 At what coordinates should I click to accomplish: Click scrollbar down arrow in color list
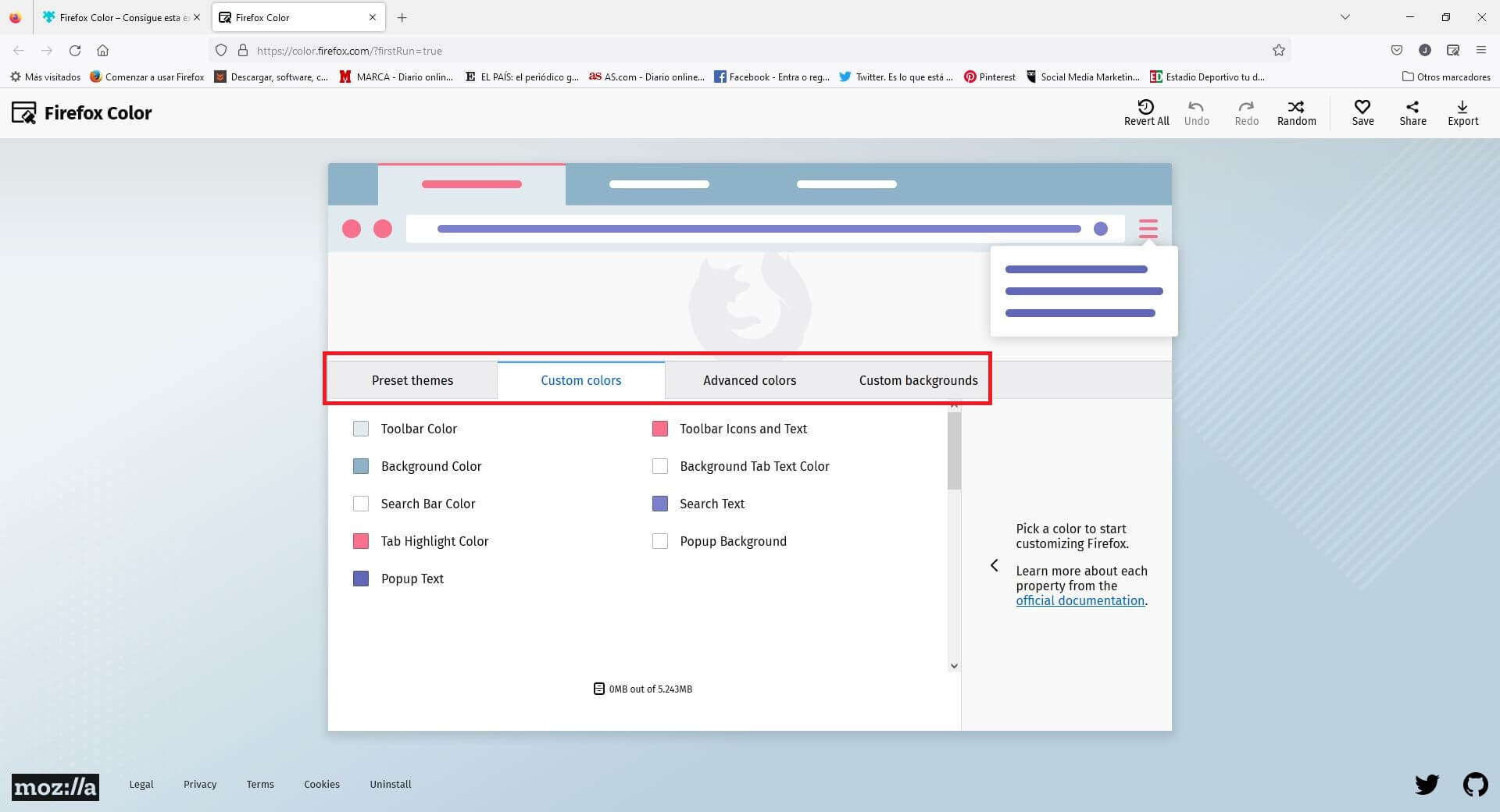(x=954, y=666)
